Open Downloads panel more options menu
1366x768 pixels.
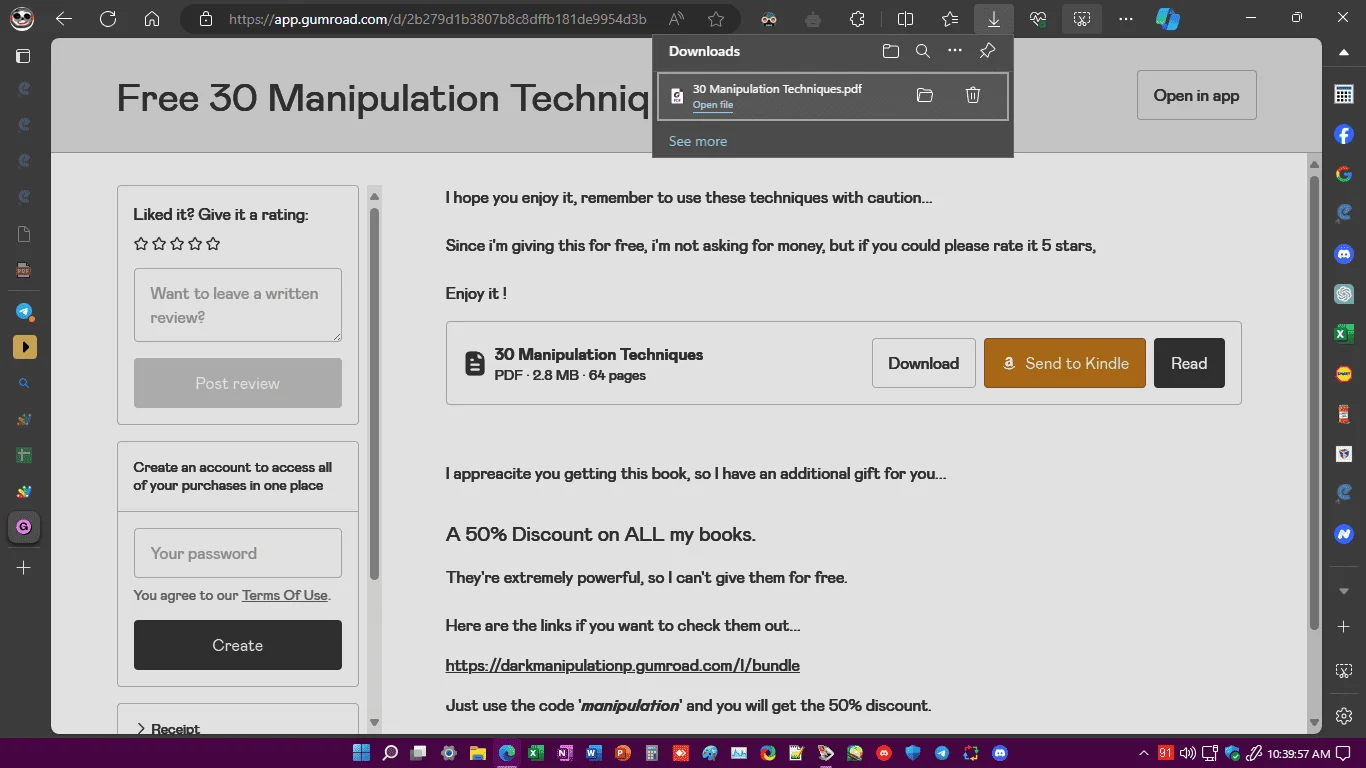pyautogui.click(x=955, y=51)
